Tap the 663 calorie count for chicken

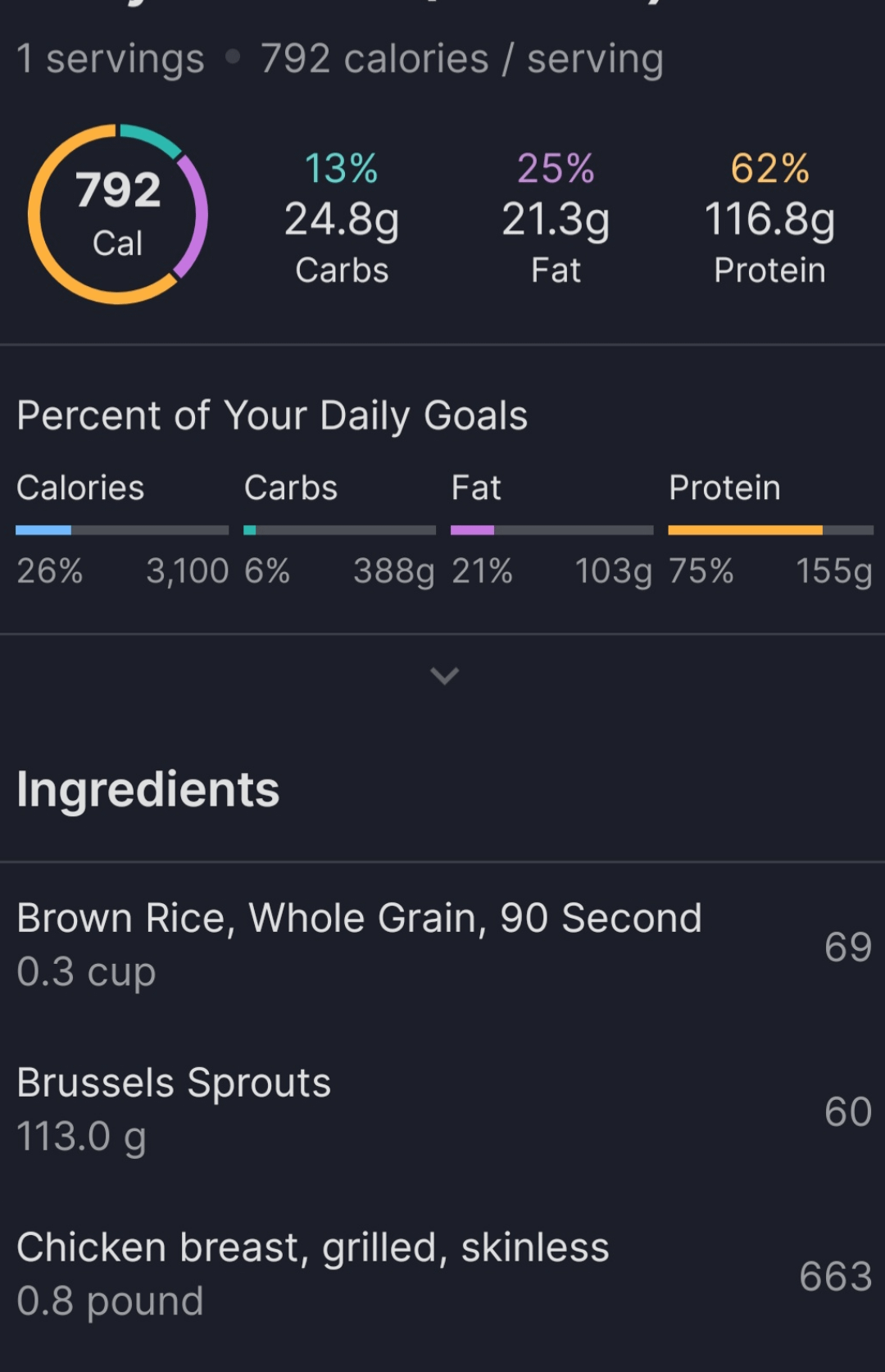click(835, 1276)
